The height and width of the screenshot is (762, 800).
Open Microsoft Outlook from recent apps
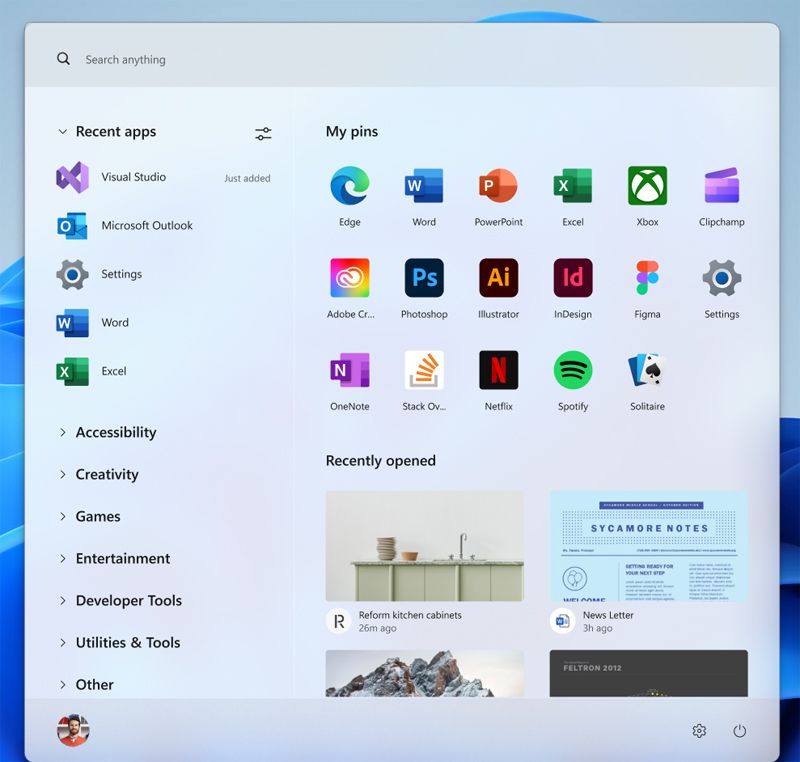146,226
